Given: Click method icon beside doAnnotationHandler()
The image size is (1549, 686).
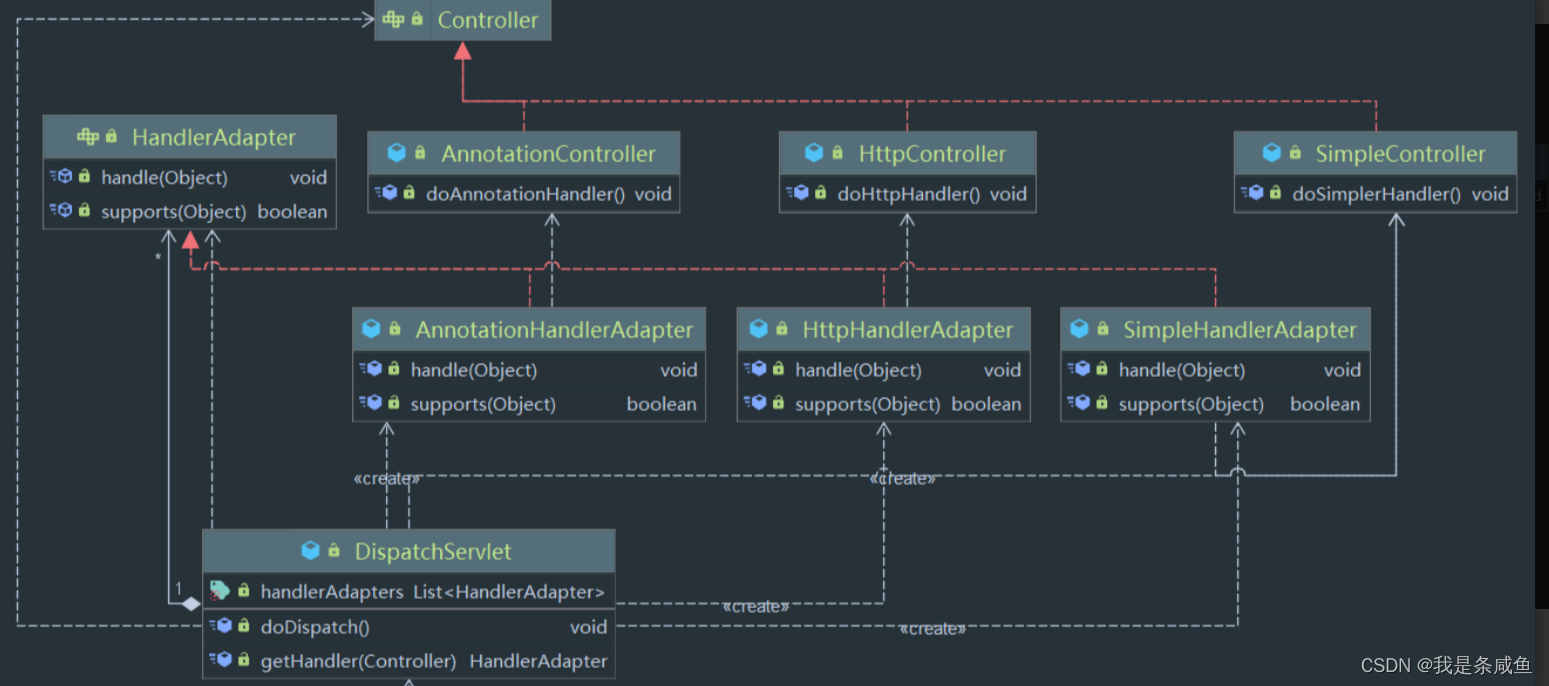Looking at the screenshot, I should click(x=386, y=193).
